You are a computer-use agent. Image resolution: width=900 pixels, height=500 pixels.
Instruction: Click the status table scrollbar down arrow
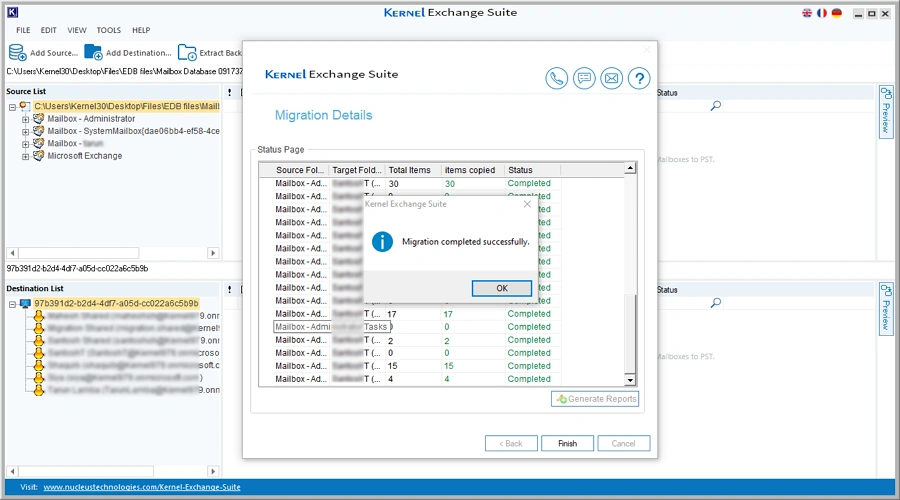point(630,380)
